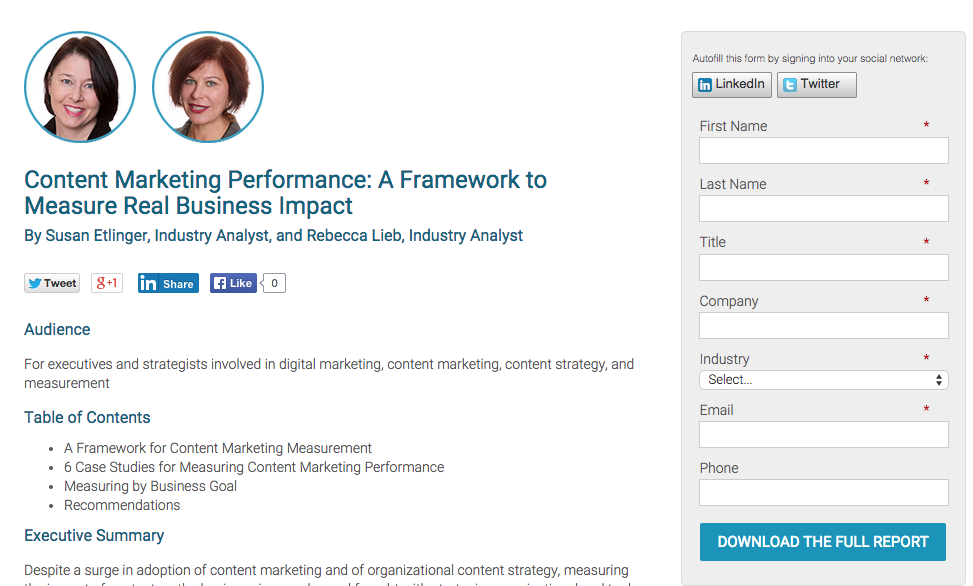This screenshot has height=586, width=973.
Task: Click the Last Name input field
Action: click(823, 209)
